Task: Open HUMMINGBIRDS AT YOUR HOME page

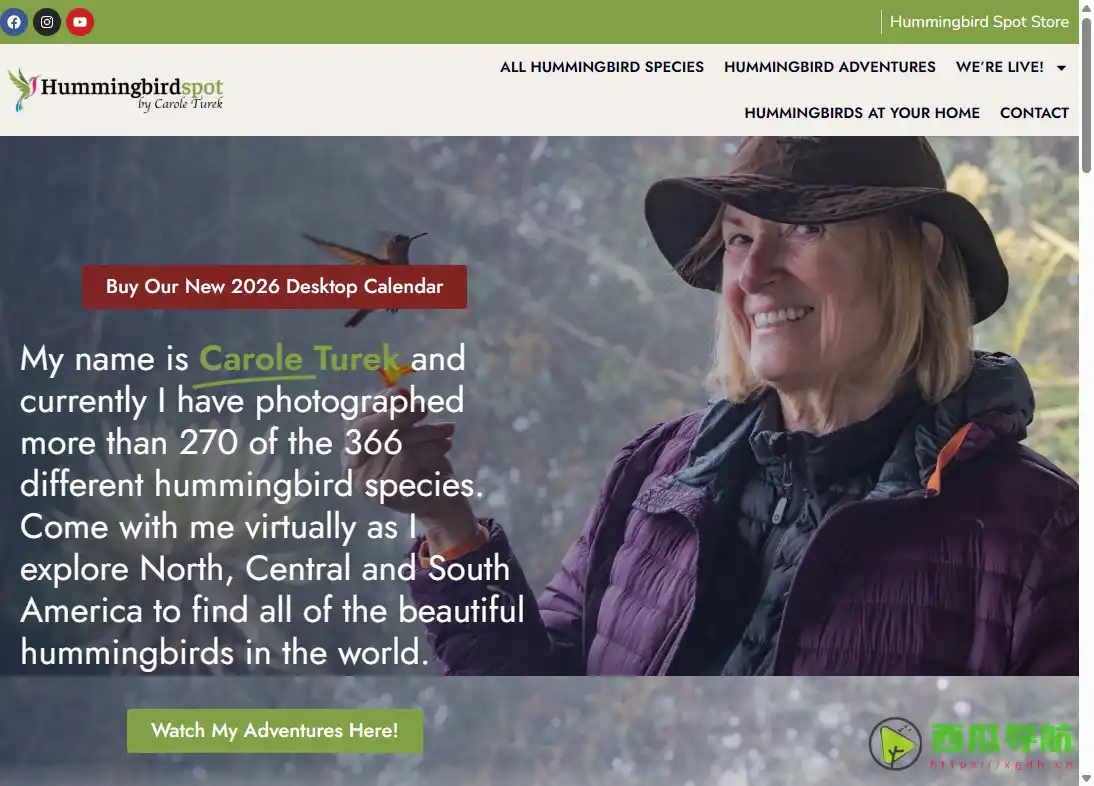Action: tap(862, 113)
